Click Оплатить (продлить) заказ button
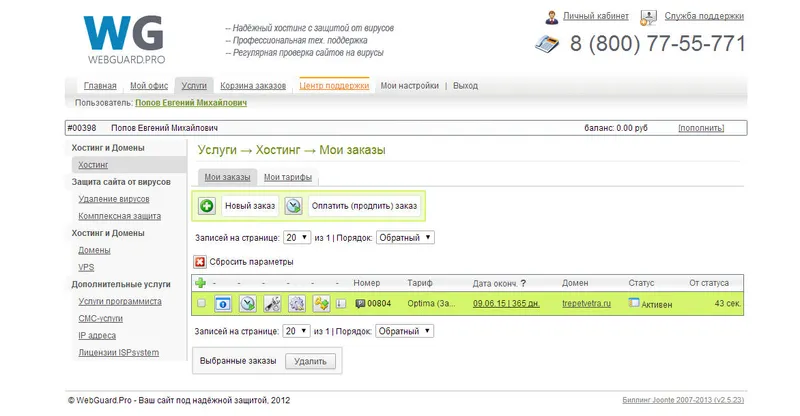 364,206
